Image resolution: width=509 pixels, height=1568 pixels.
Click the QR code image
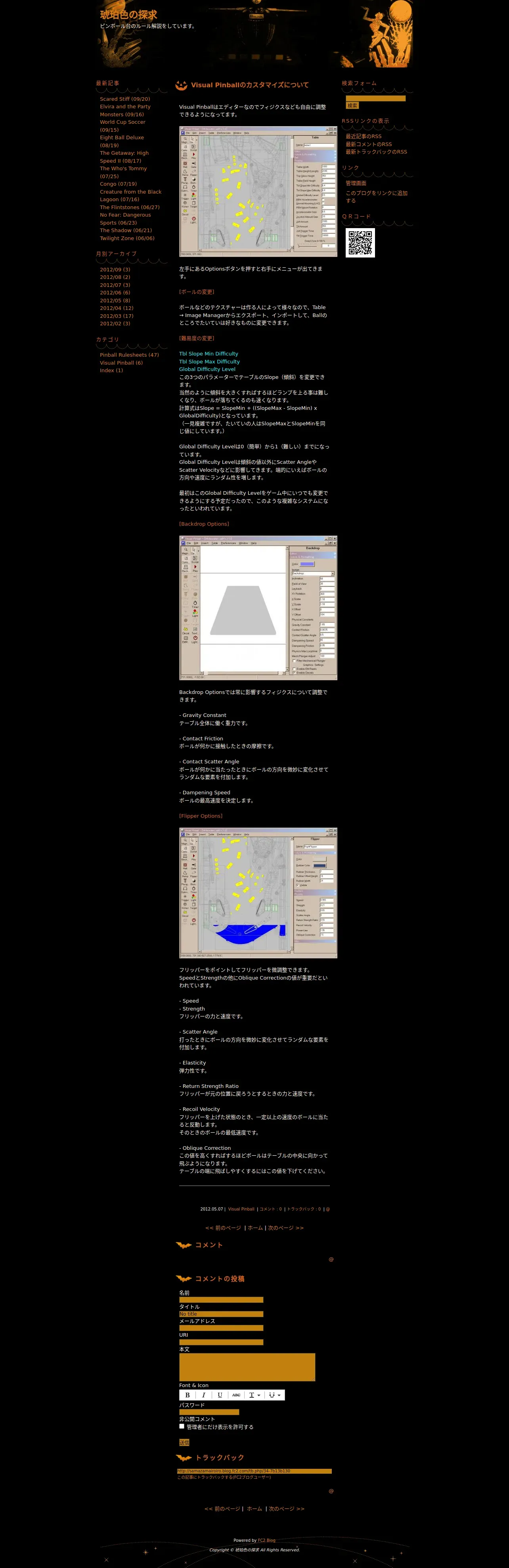pyautogui.click(x=360, y=243)
